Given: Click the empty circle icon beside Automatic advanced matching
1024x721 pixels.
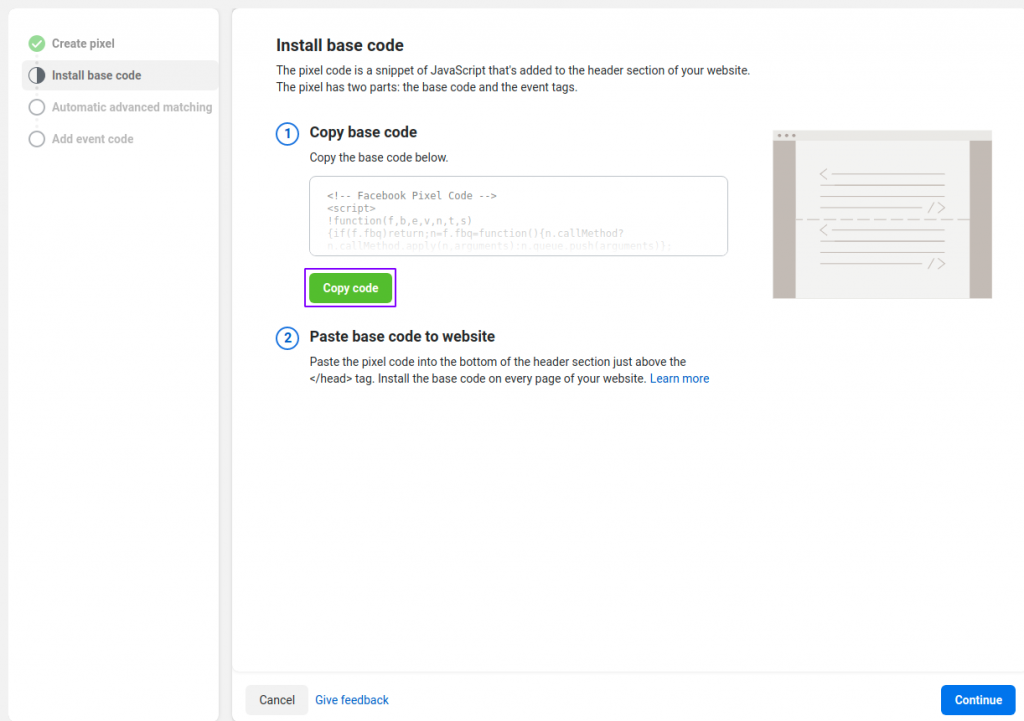Looking at the screenshot, I should pos(37,107).
